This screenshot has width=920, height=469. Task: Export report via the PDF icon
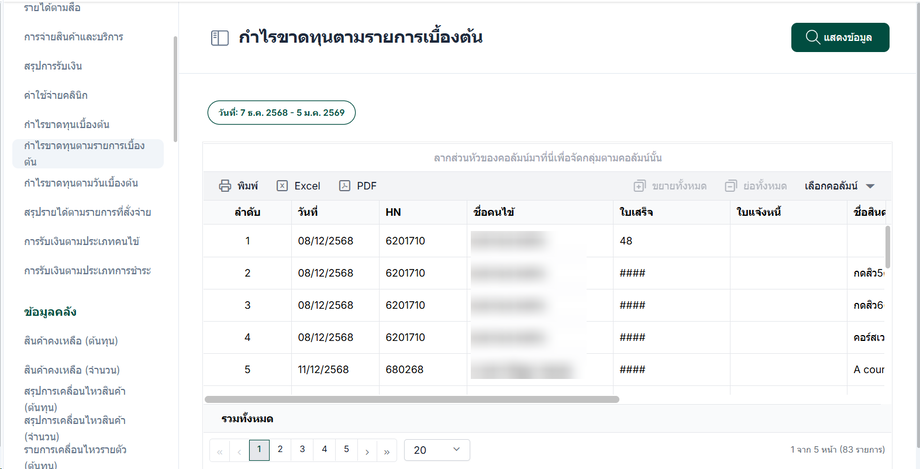pyautogui.click(x=345, y=186)
